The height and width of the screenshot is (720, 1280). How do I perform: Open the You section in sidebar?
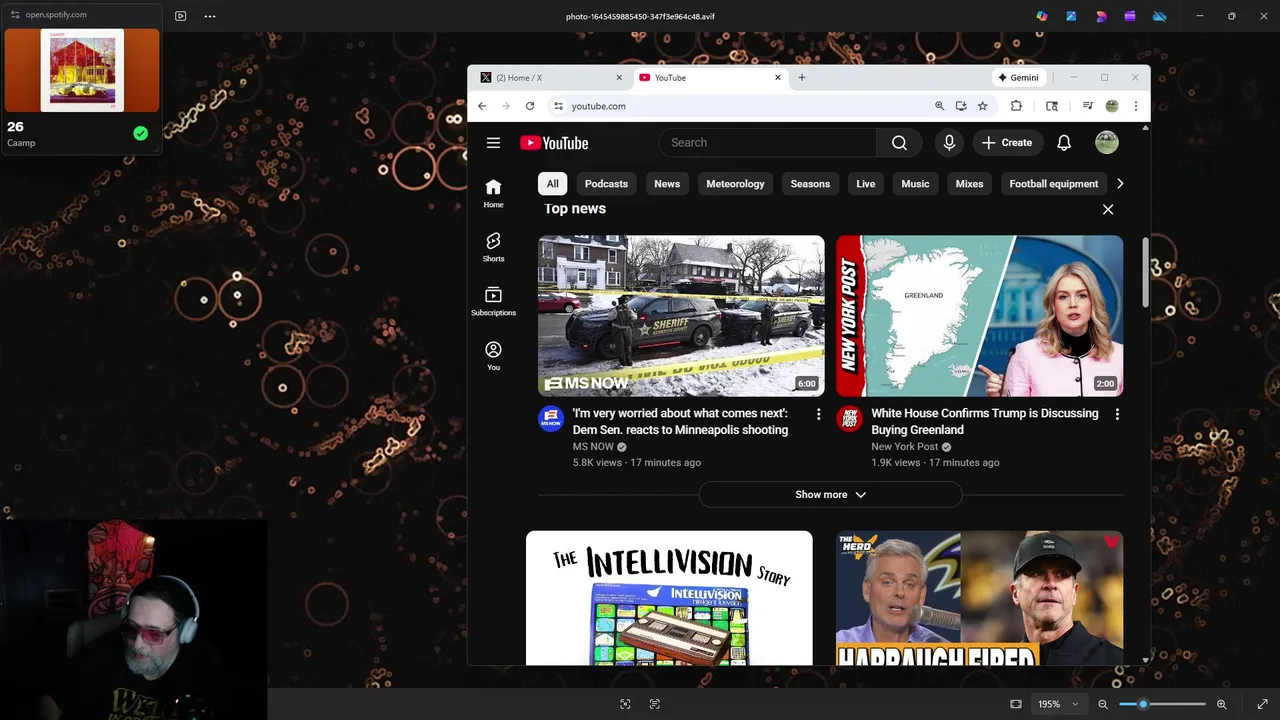tap(493, 355)
